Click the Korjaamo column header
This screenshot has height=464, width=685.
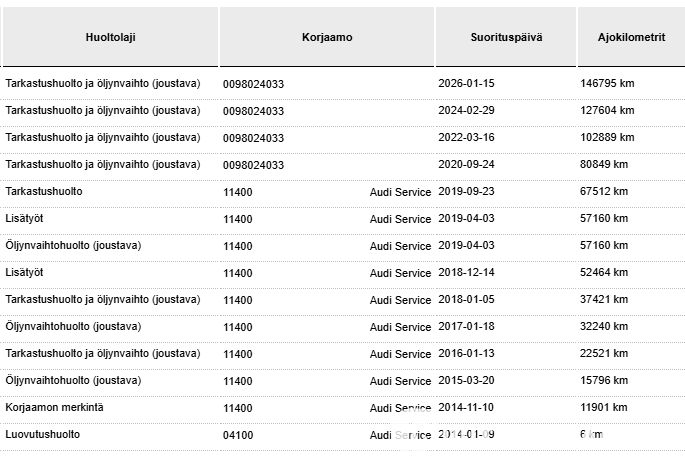click(327, 37)
